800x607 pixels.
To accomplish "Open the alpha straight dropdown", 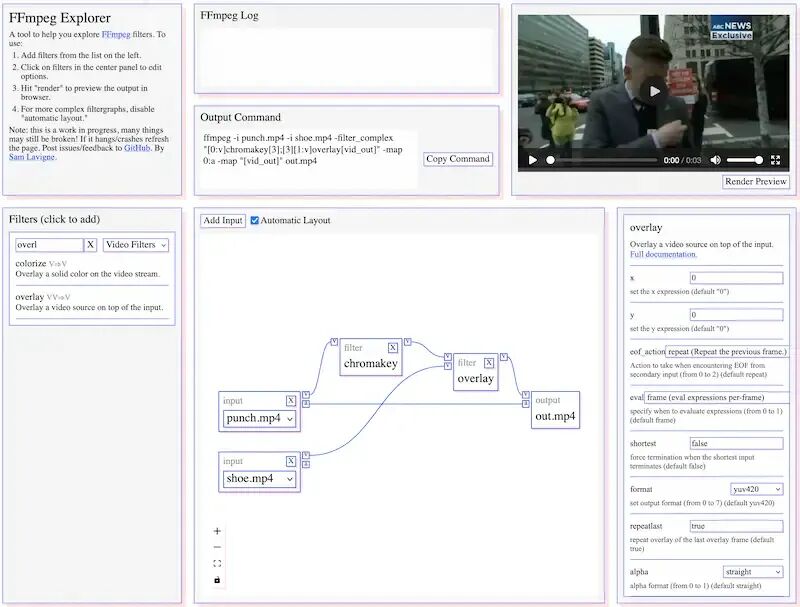I will [753, 572].
